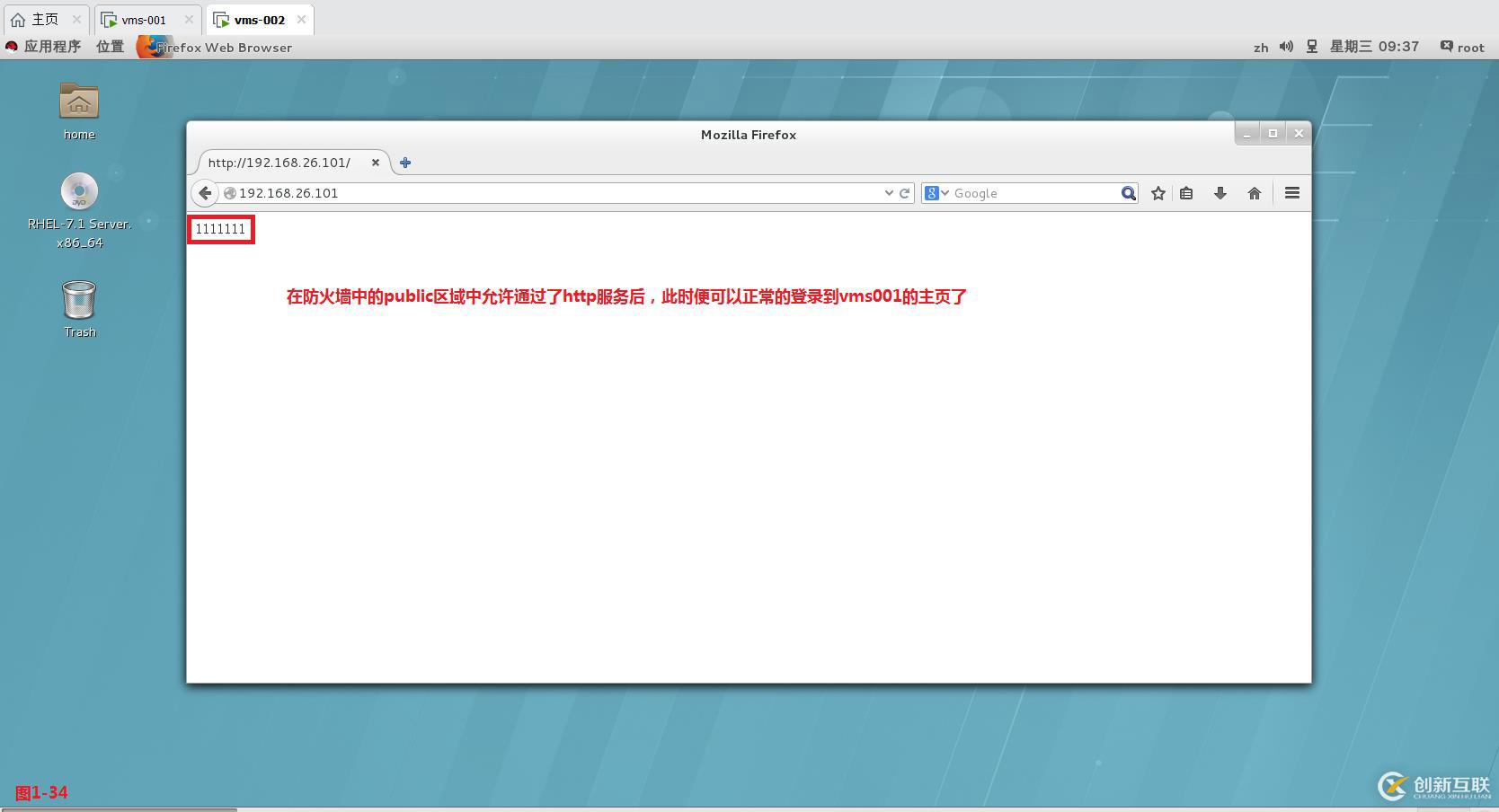Open the search engine selector dropdown
The height and width of the screenshot is (812, 1499).
[936, 193]
